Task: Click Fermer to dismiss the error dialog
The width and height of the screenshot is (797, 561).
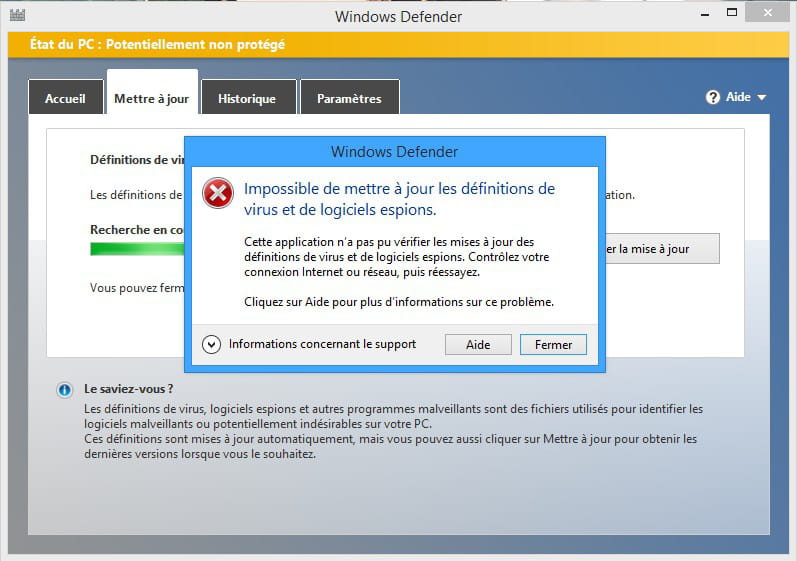Action: [x=553, y=345]
